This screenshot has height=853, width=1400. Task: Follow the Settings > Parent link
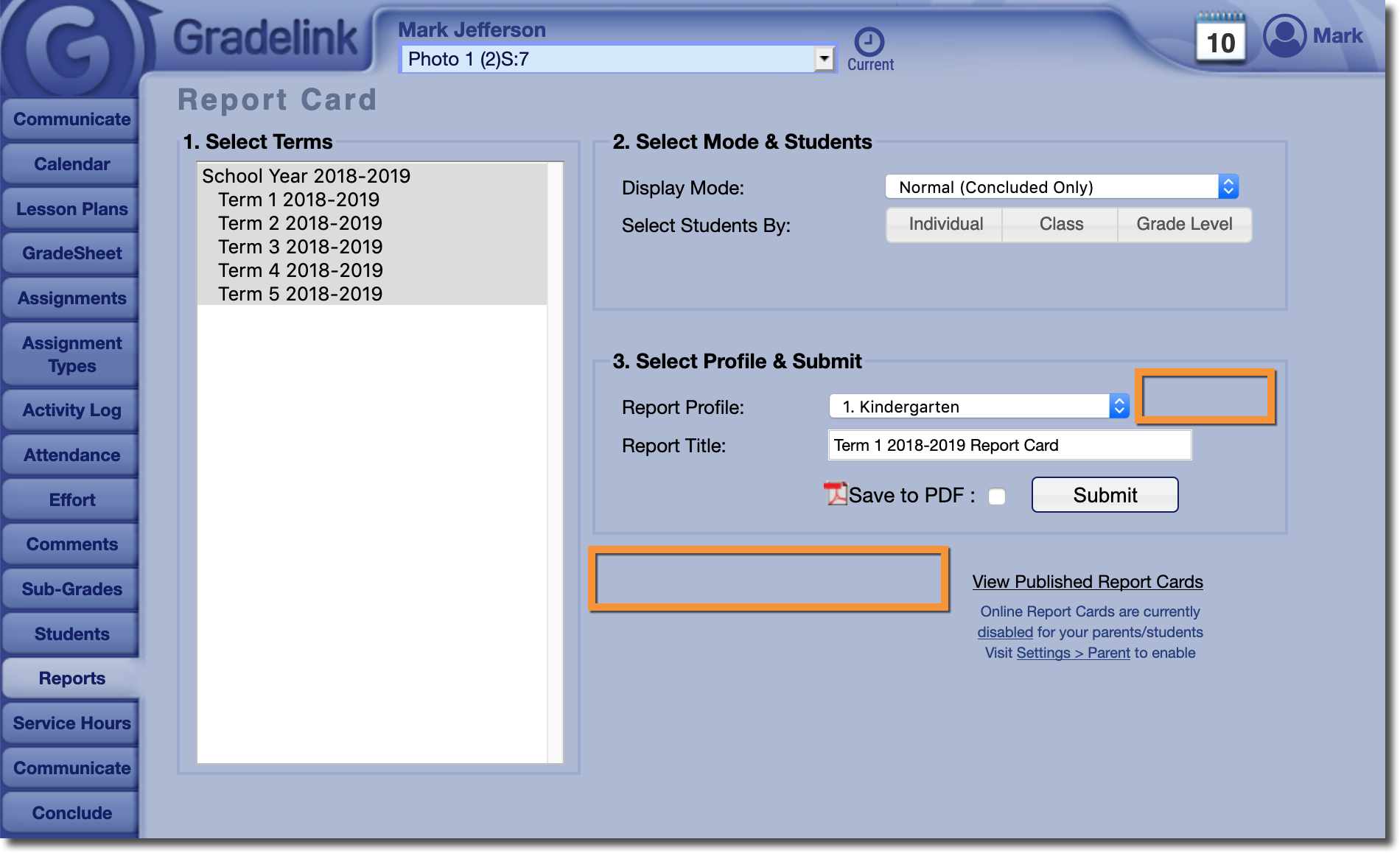pos(1073,653)
